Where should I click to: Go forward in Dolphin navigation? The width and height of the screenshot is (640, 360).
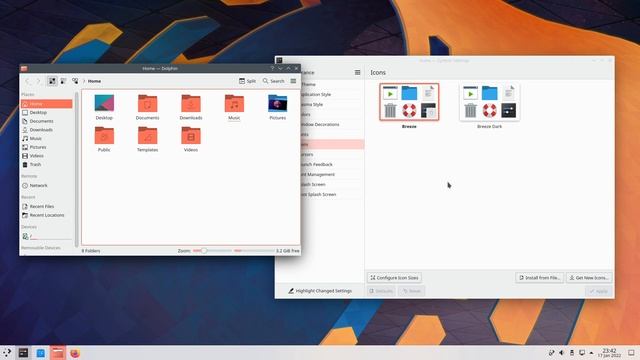click(38, 81)
